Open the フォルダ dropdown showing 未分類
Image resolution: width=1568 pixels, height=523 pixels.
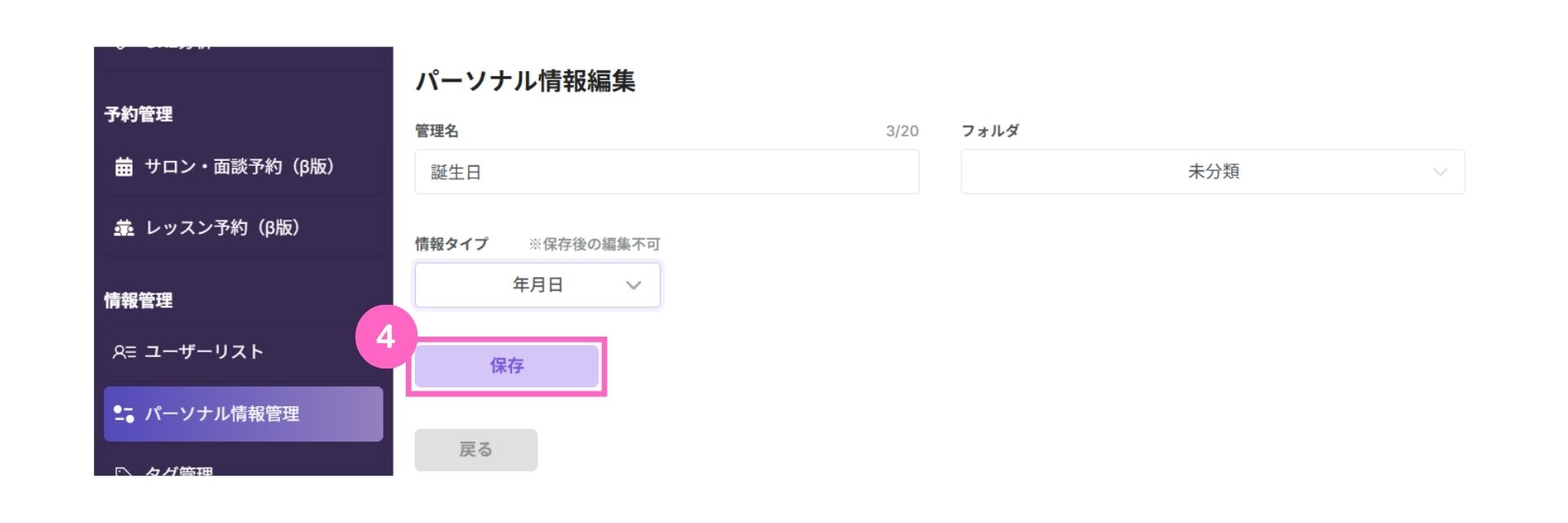1213,172
